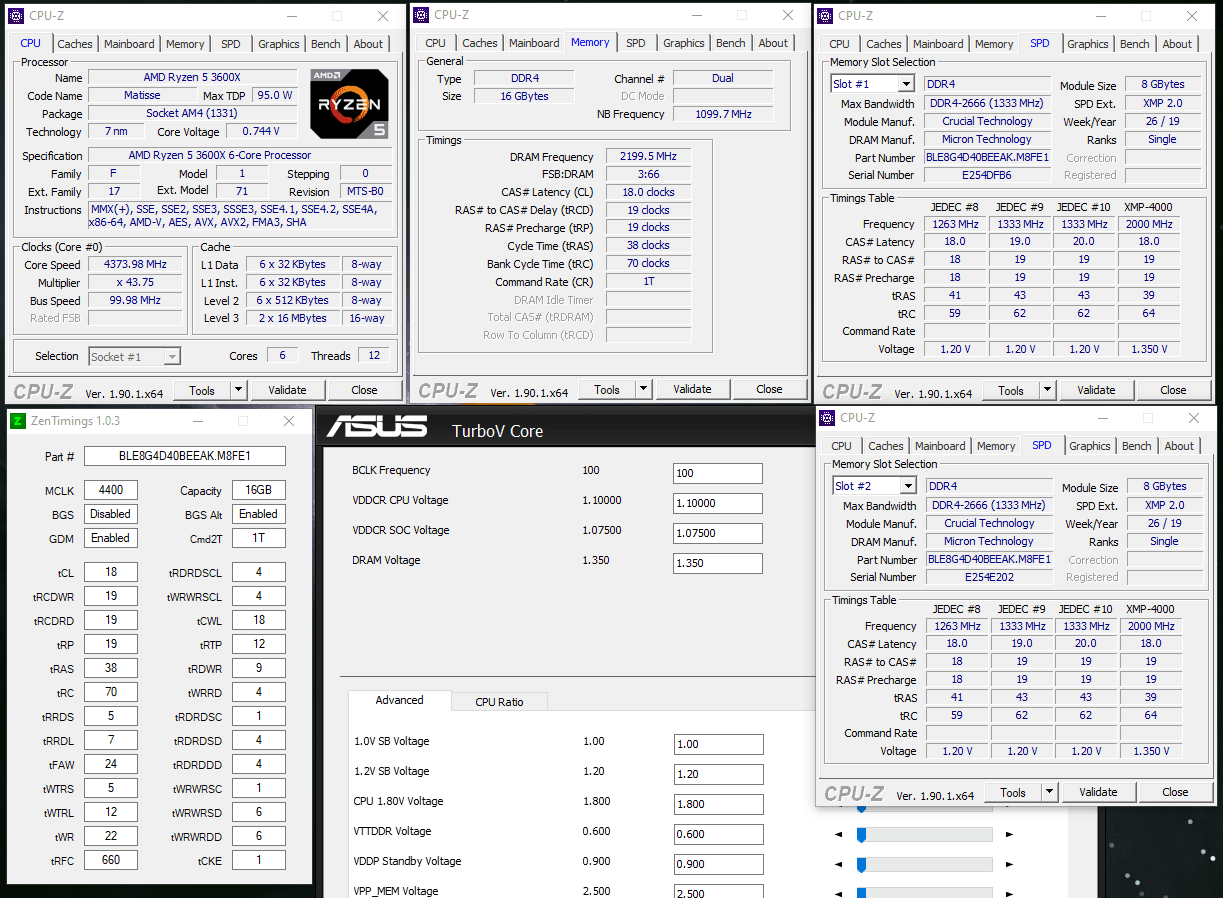This screenshot has width=1223, height=898.
Task: Open Bench tab in Slot #1 SPD window
Action: pyautogui.click(x=1135, y=44)
